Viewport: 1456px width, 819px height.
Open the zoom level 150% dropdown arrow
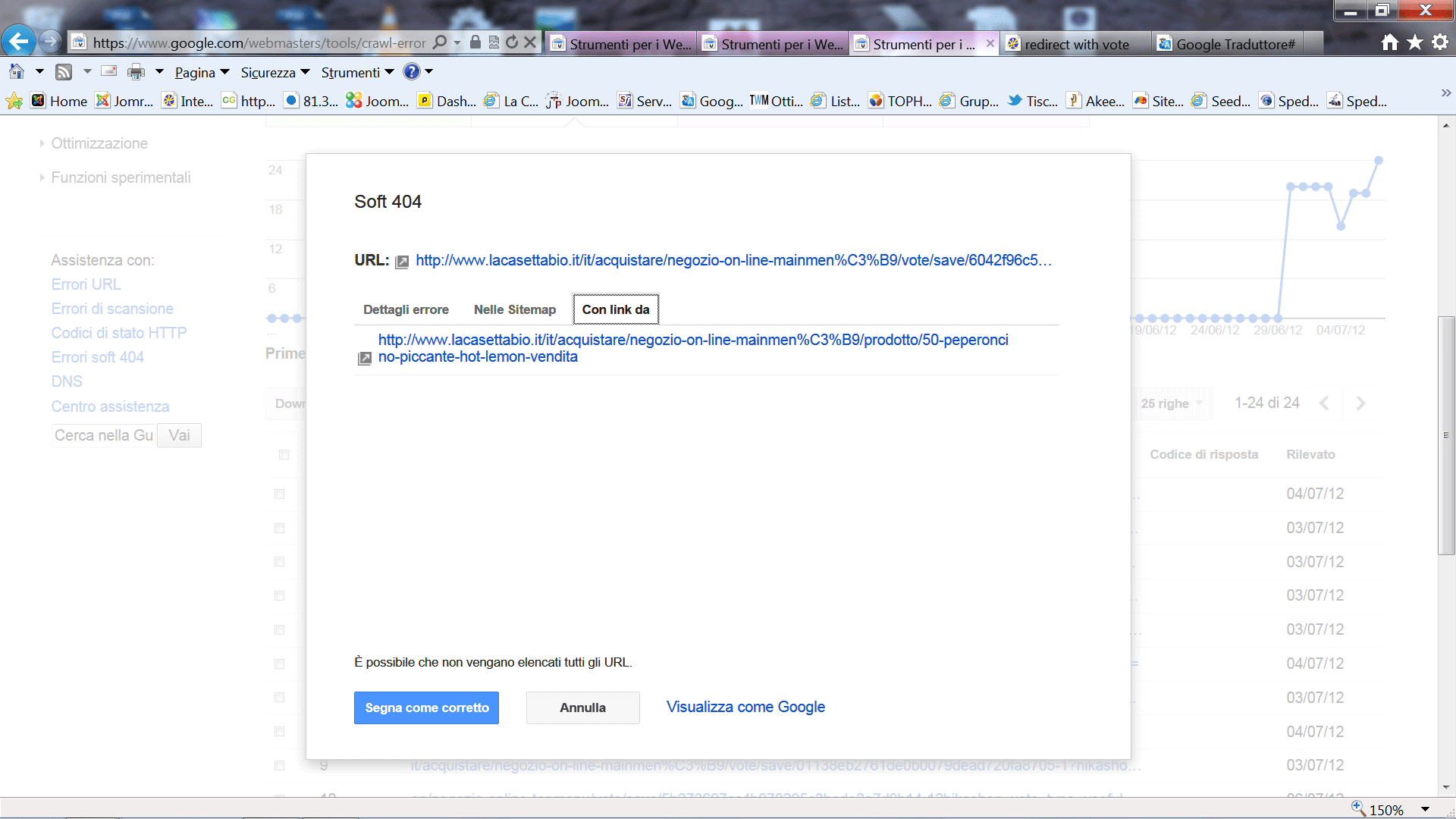pyautogui.click(x=1426, y=809)
